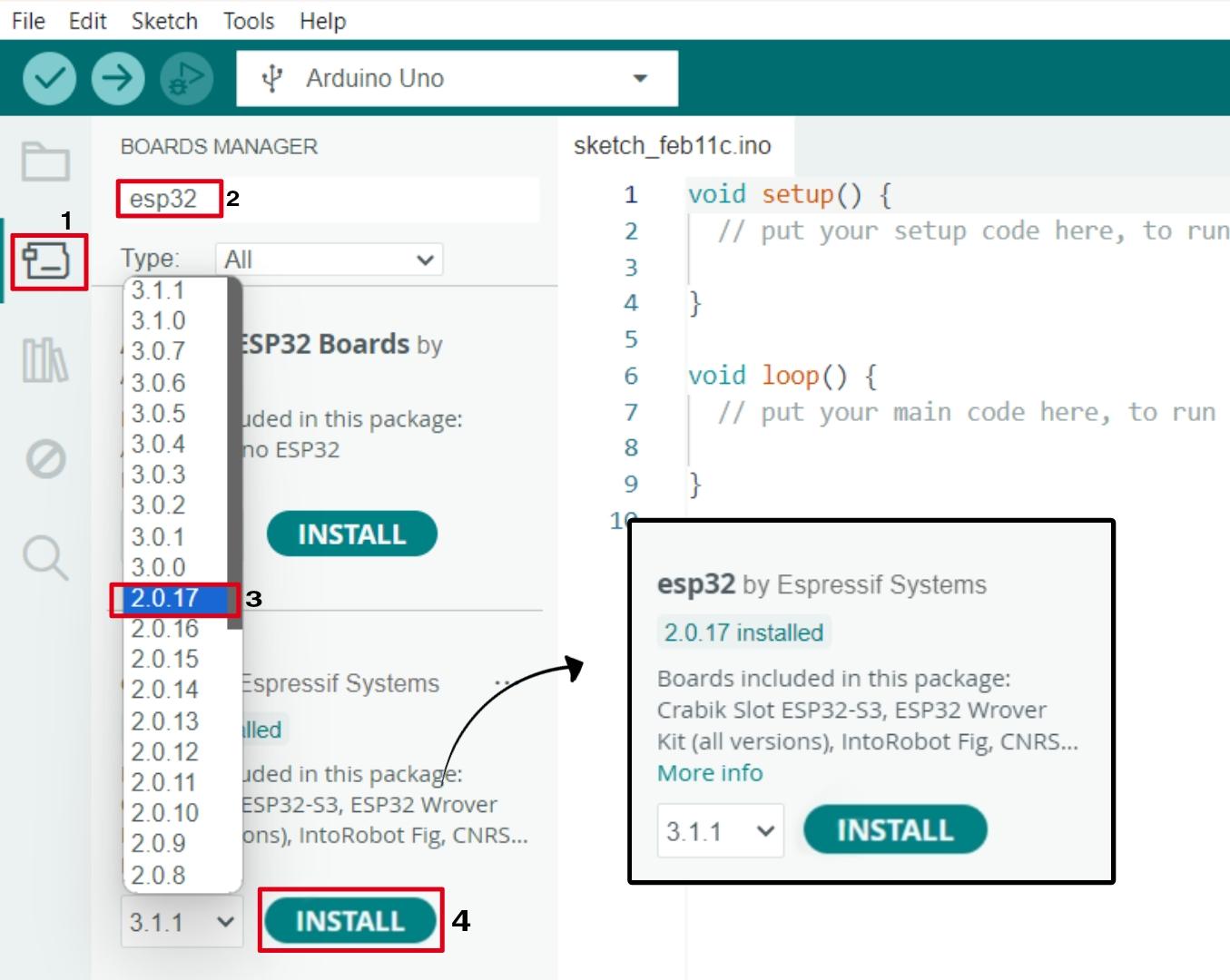Click the USB icon in board selector

271,79
